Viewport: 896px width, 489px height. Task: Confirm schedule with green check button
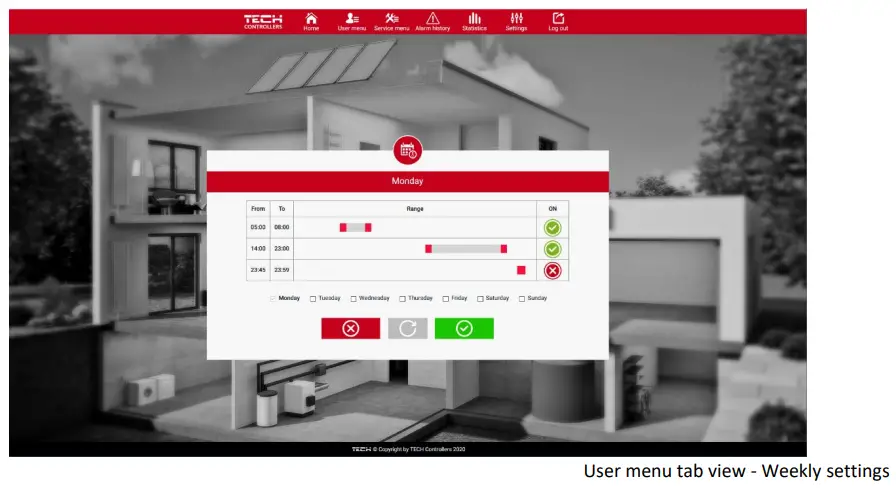coord(464,328)
